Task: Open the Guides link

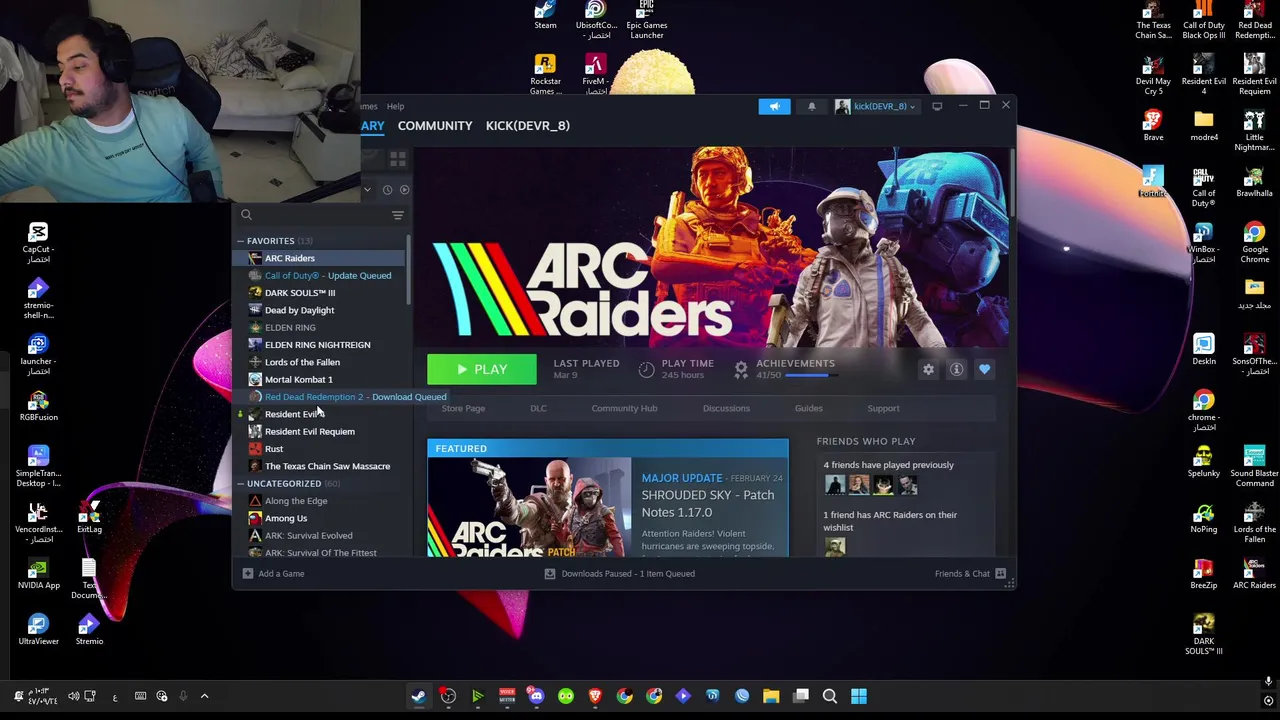Action: (x=808, y=408)
